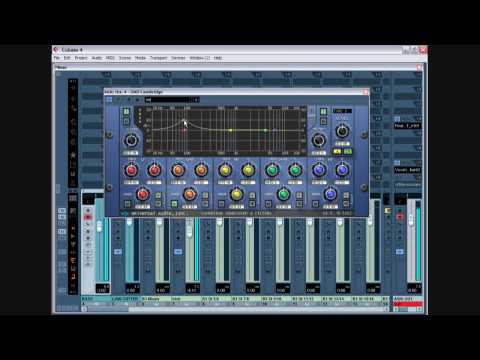
Task: Click the Final_1 track label on right side
Action: 407,126
